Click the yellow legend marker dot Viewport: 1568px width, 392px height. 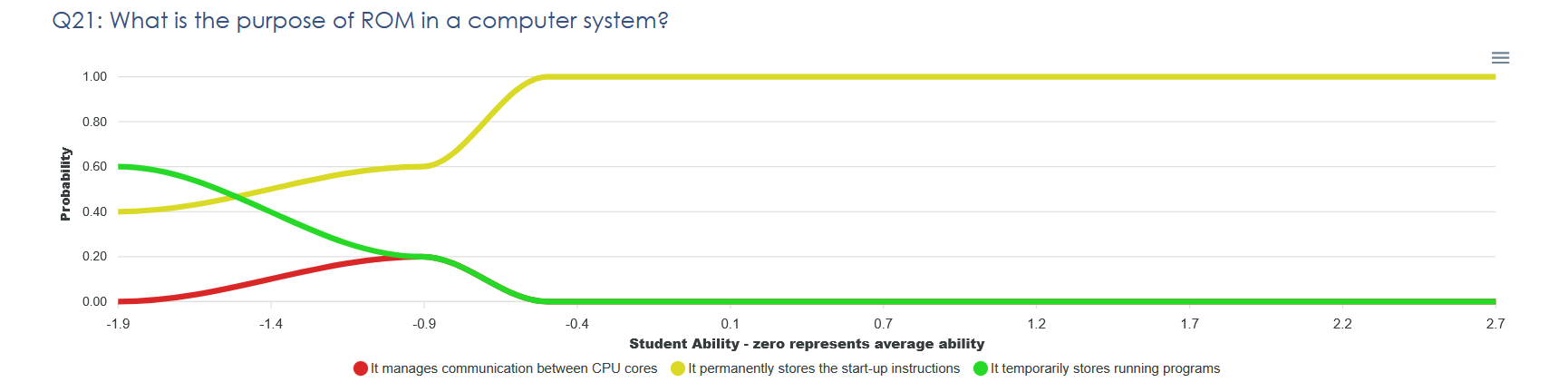click(678, 368)
